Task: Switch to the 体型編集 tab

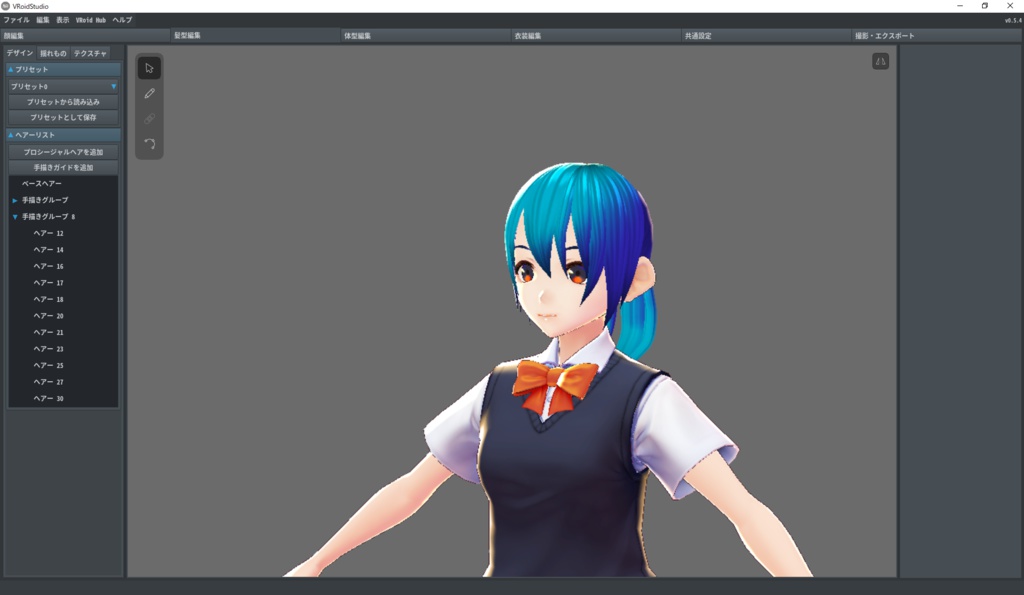Action: coord(426,36)
